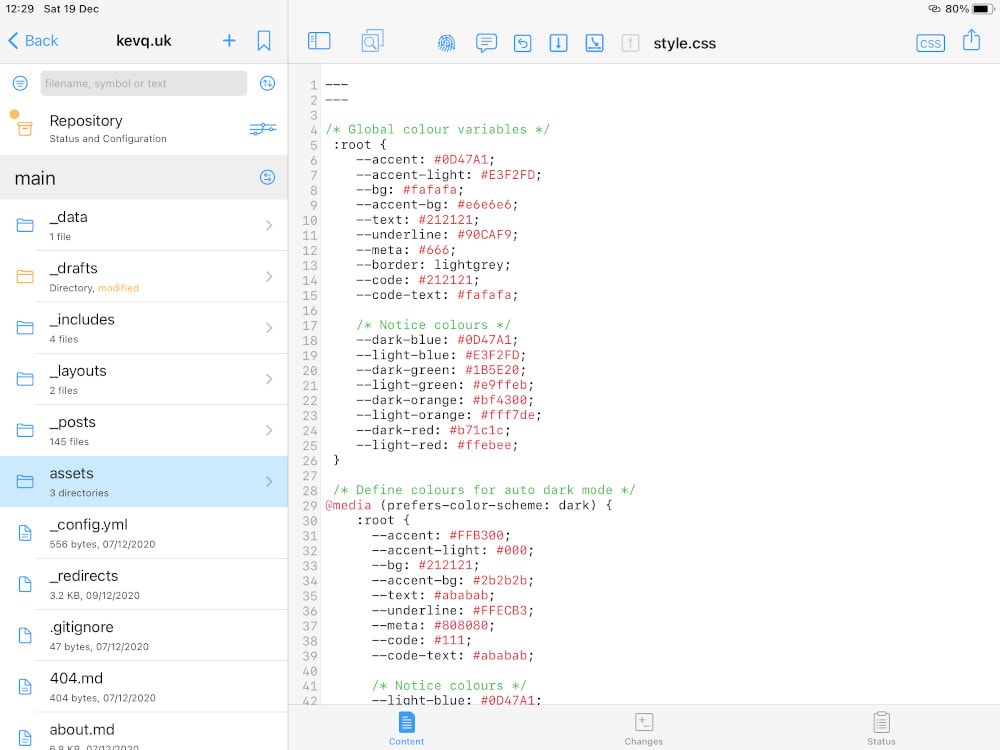The image size is (1000, 750).
Task: Create a new file with the plus icon
Action: tap(229, 41)
